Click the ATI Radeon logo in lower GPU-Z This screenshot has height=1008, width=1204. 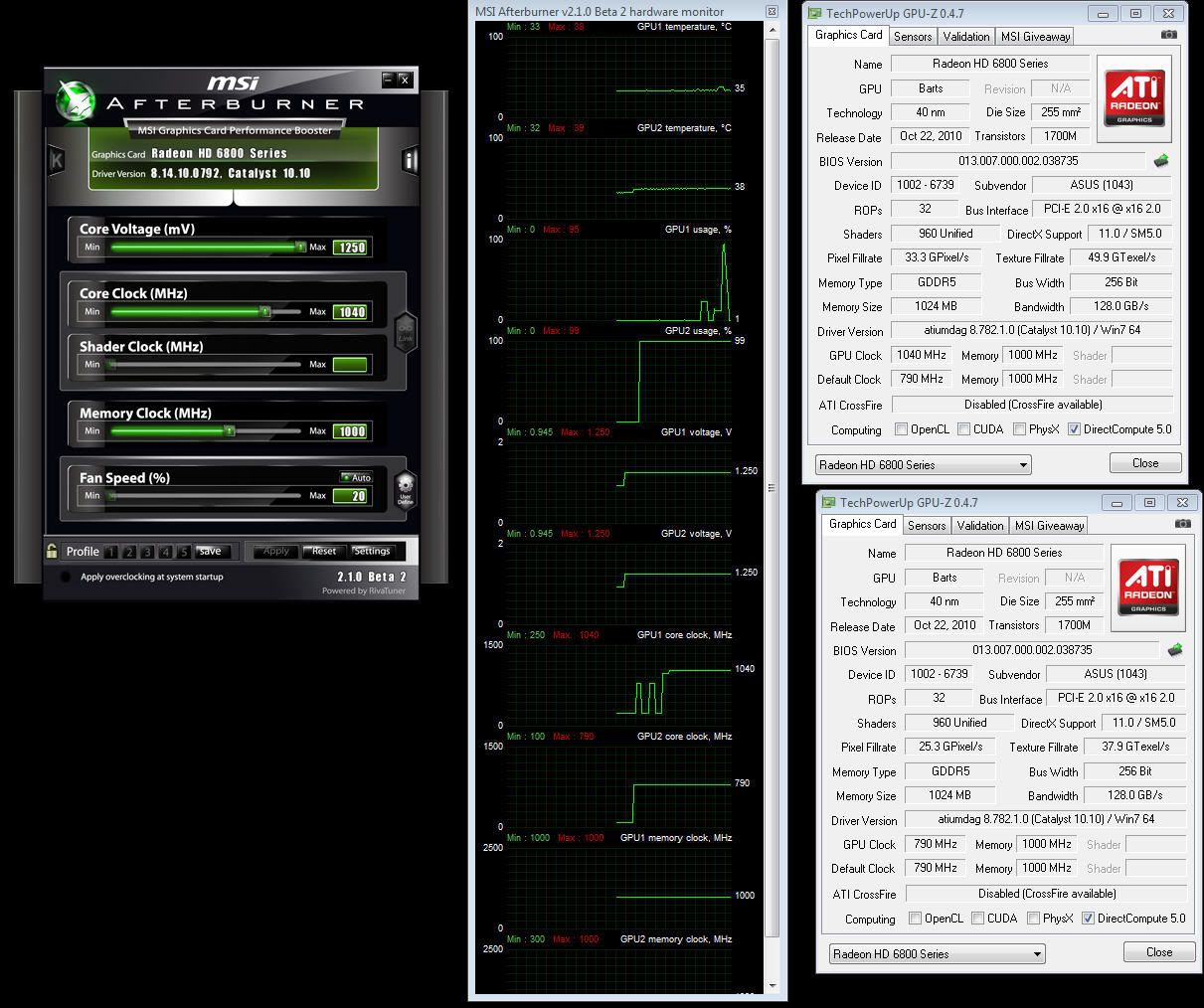[1148, 587]
